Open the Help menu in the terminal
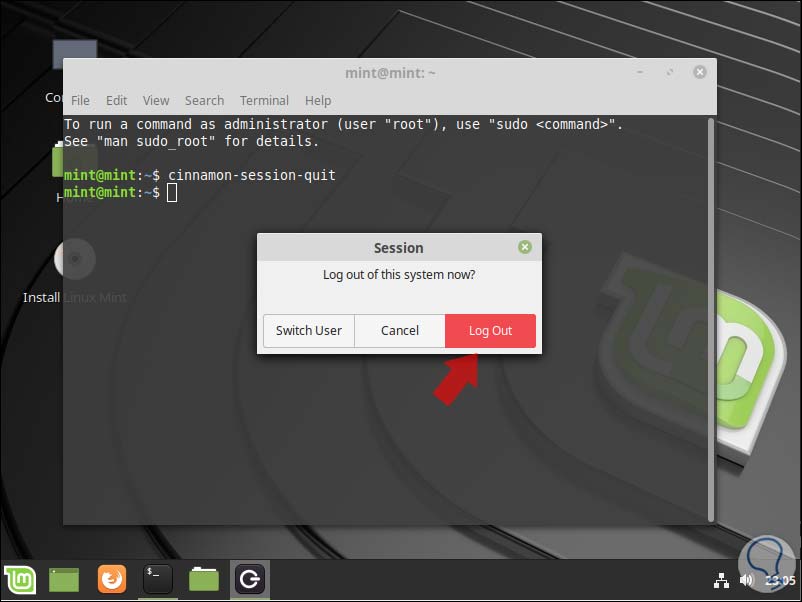The height and width of the screenshot is (602, 802). pos(318,101)
